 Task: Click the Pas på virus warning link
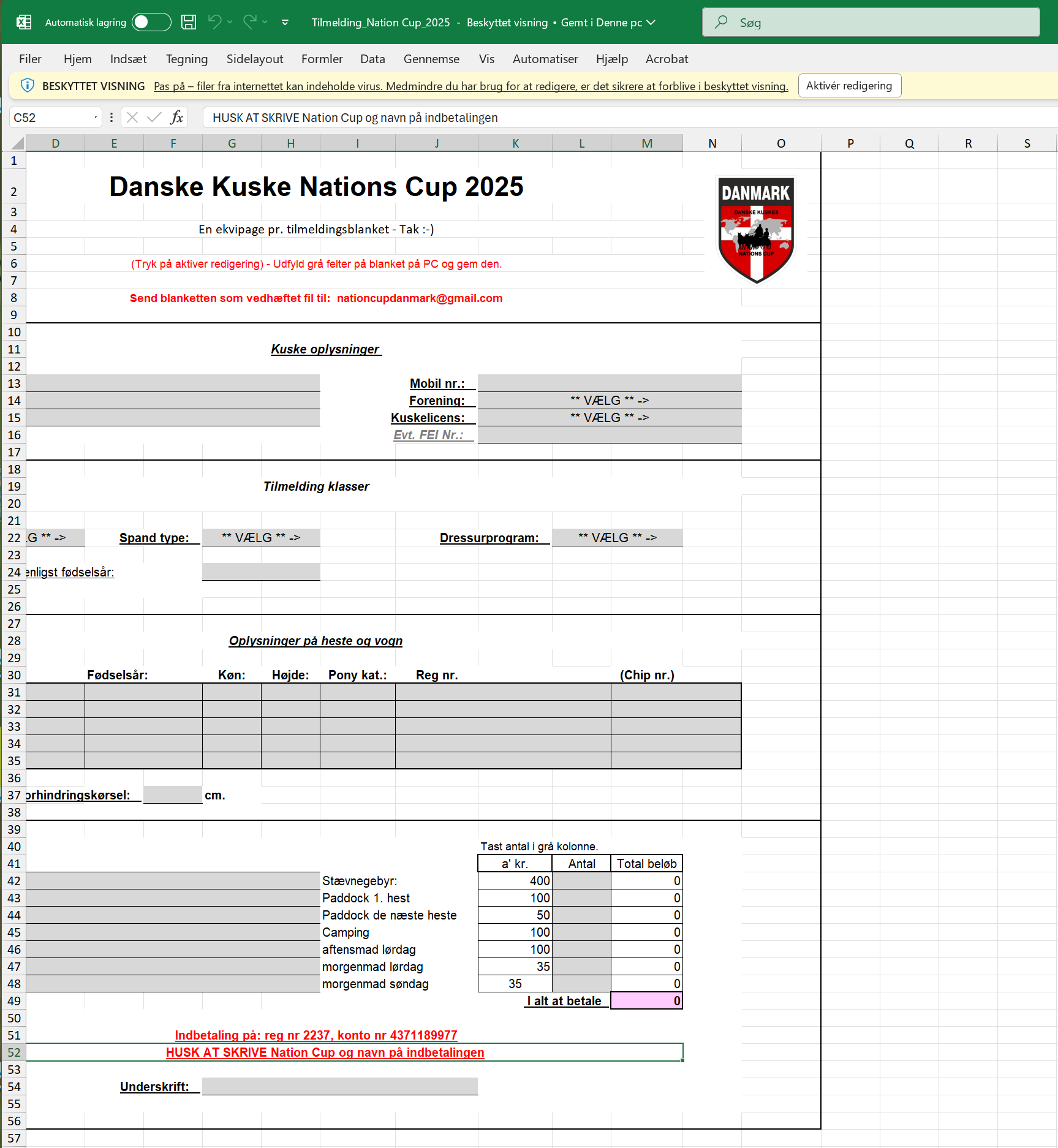point(470,86)
